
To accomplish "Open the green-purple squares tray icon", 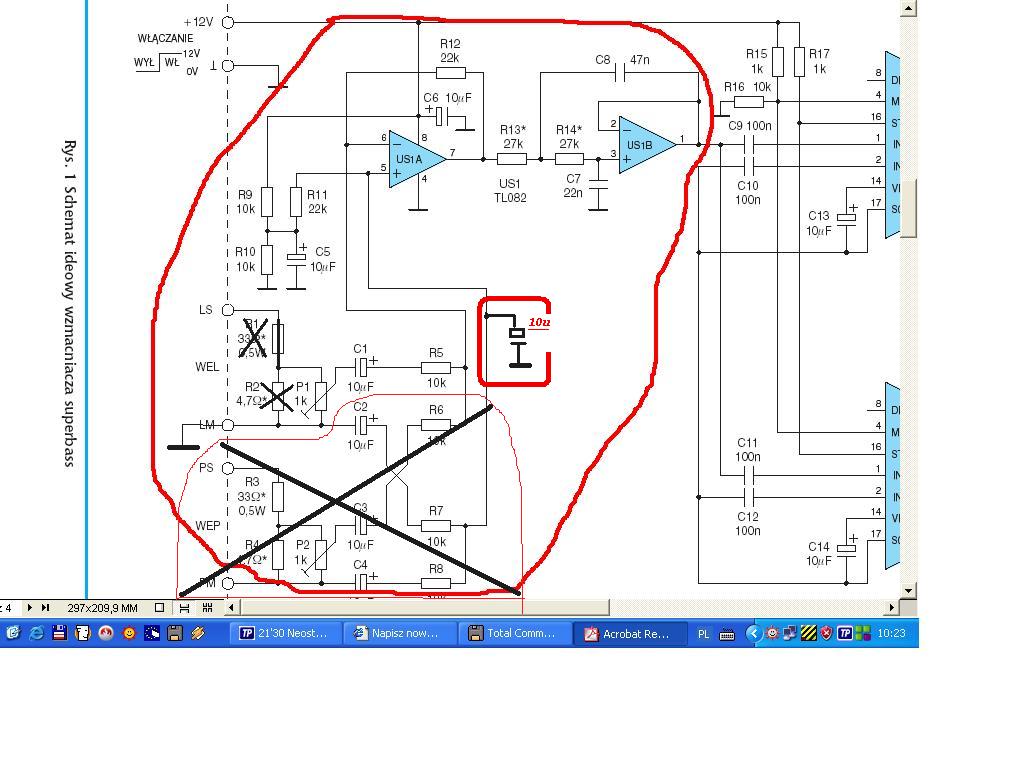I will coord(863,633).
